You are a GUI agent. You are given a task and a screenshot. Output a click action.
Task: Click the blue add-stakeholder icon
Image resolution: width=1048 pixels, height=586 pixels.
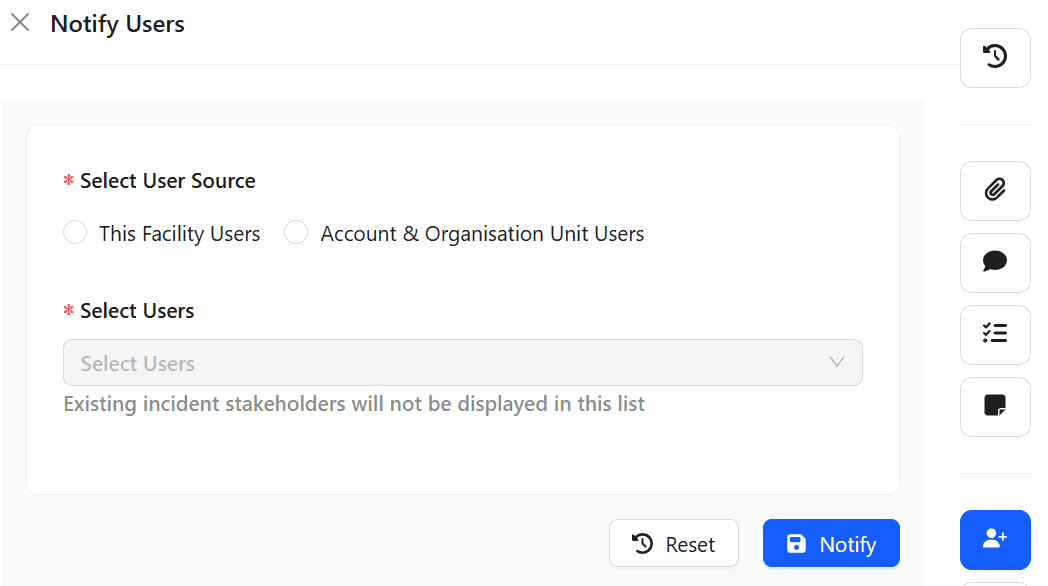point(995,539)
